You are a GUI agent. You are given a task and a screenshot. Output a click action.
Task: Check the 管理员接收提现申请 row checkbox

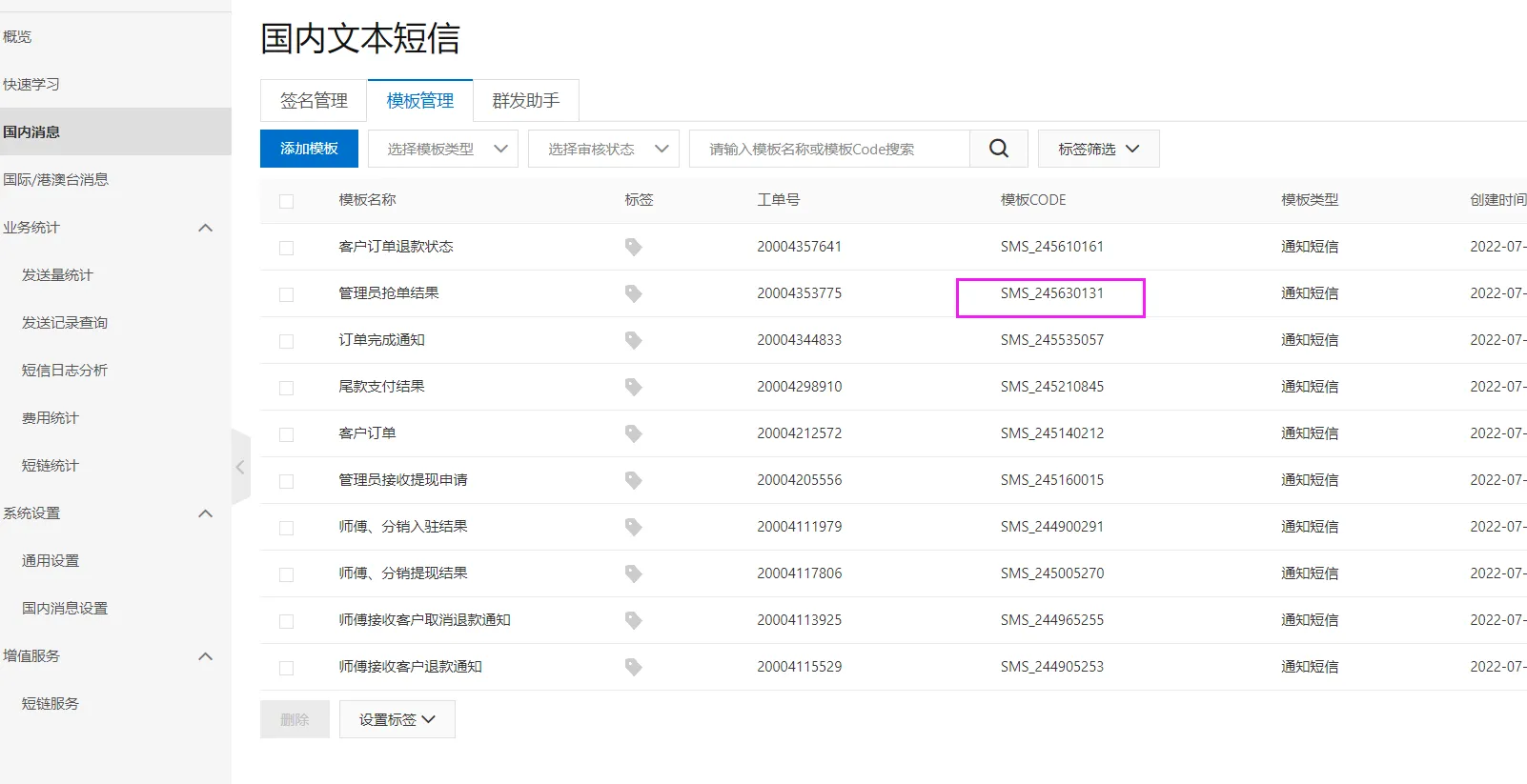click(x=286, y=481)
